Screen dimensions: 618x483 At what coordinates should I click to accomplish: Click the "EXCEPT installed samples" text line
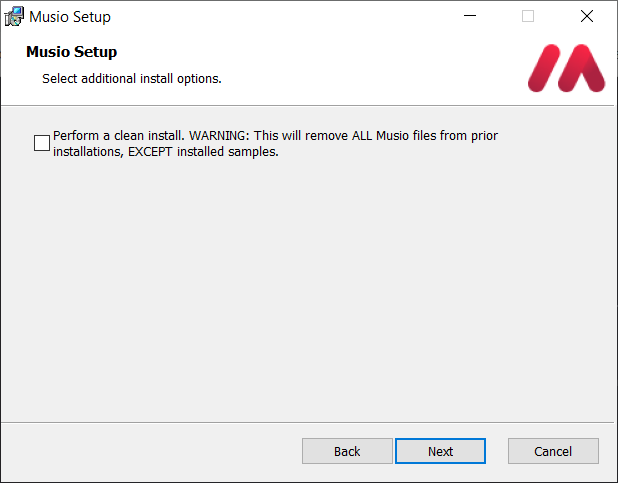[165, 152]
